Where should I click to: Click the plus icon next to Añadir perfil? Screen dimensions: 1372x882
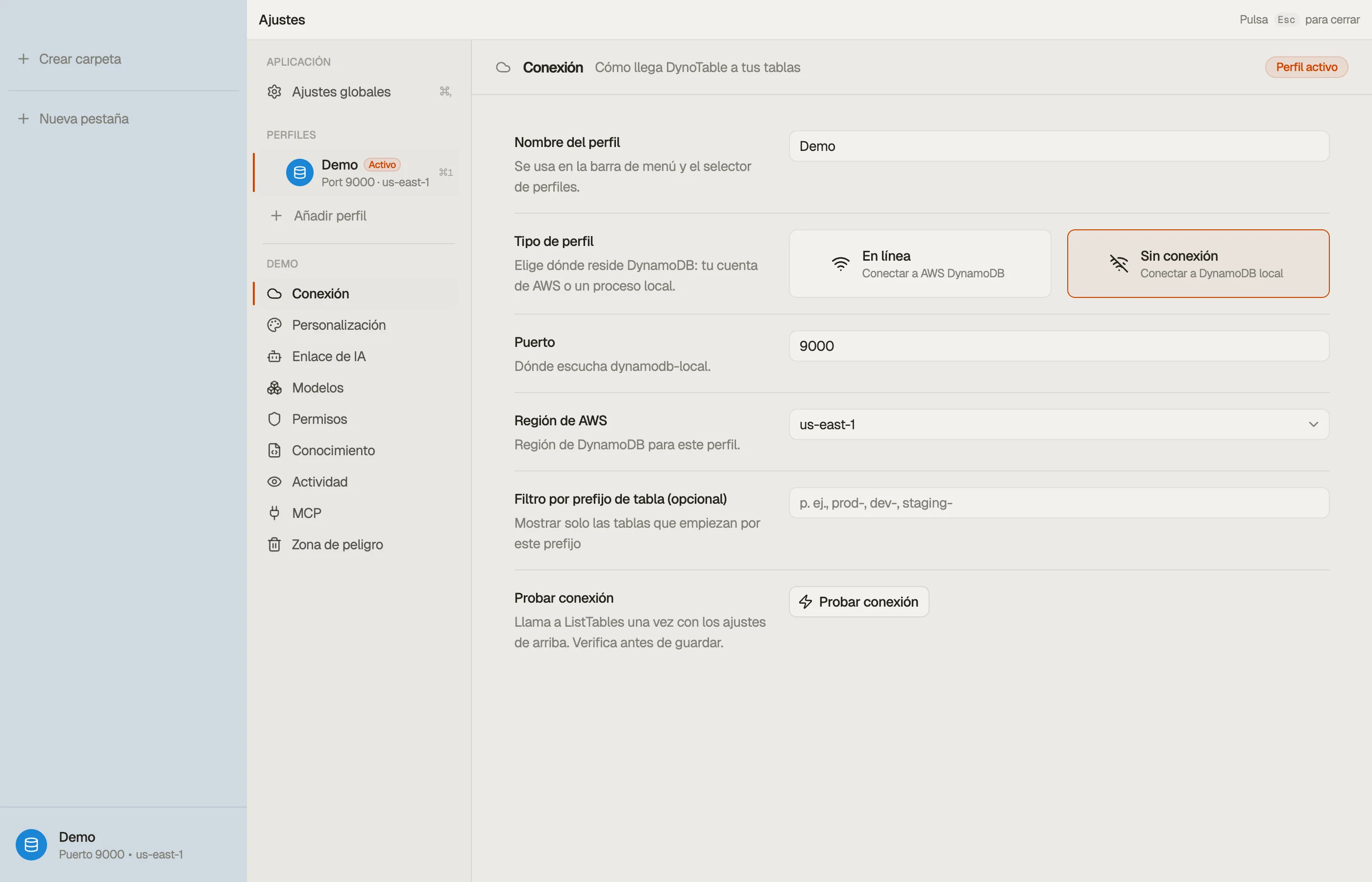(276, 216)
